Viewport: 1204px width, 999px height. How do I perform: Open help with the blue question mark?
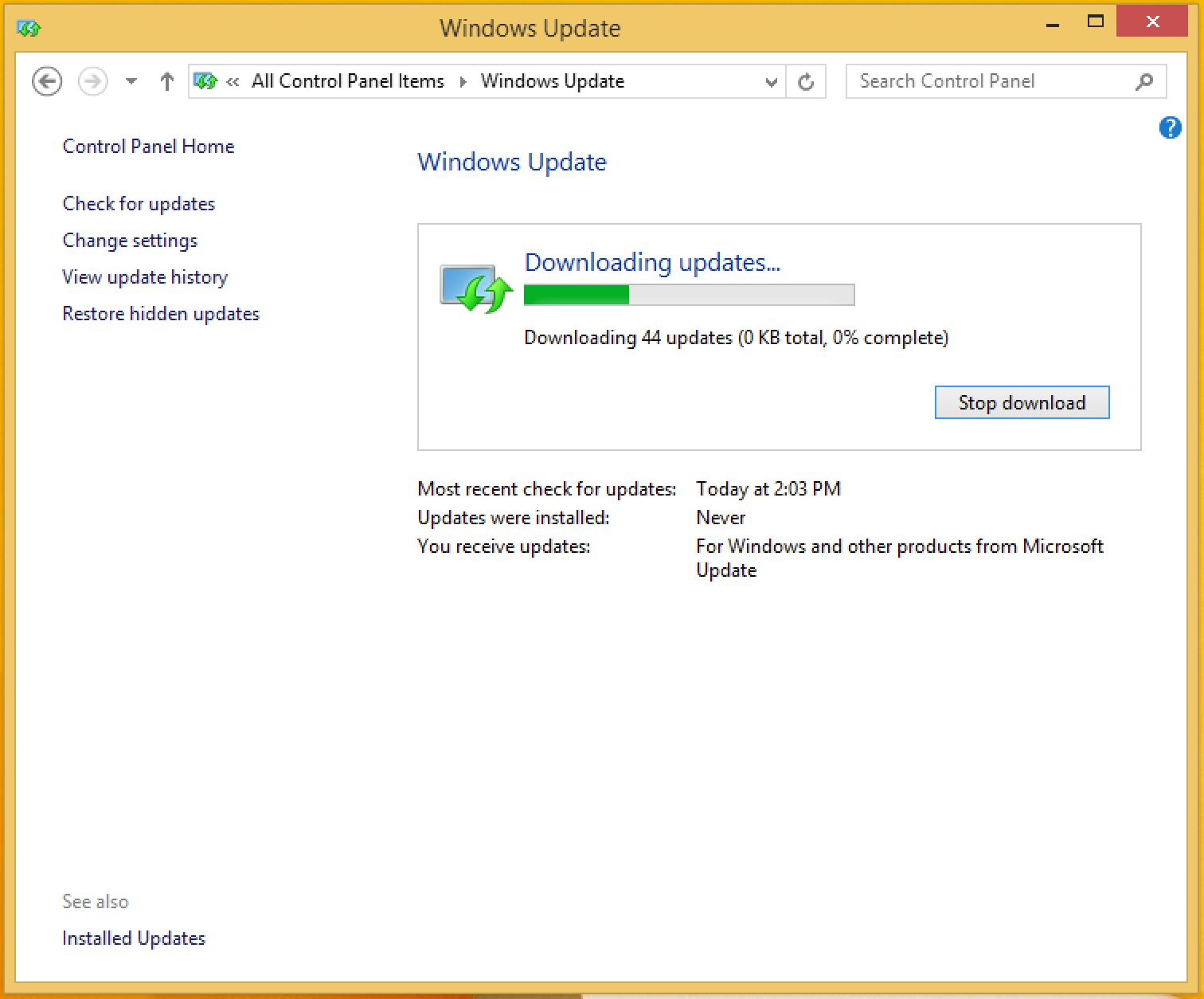click(1170, 127)
